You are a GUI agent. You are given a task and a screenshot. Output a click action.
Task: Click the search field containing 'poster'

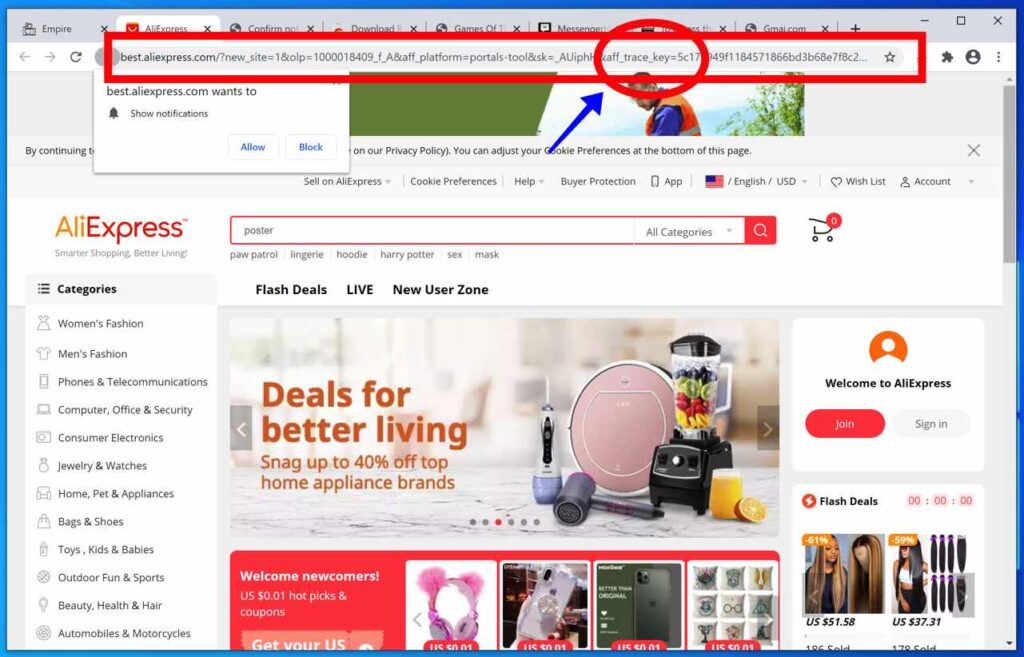point(430,230)
